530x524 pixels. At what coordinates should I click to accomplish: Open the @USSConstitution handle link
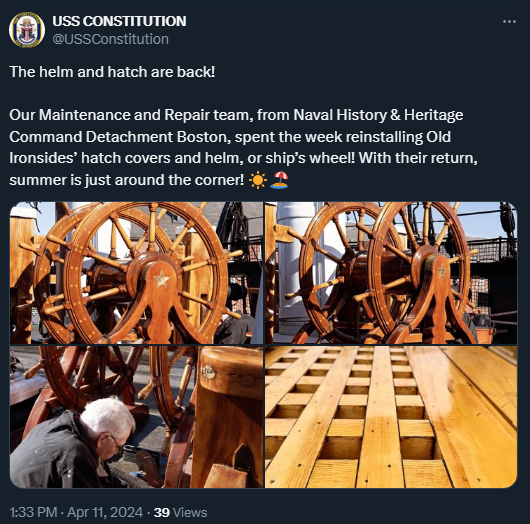click(110, 39)
